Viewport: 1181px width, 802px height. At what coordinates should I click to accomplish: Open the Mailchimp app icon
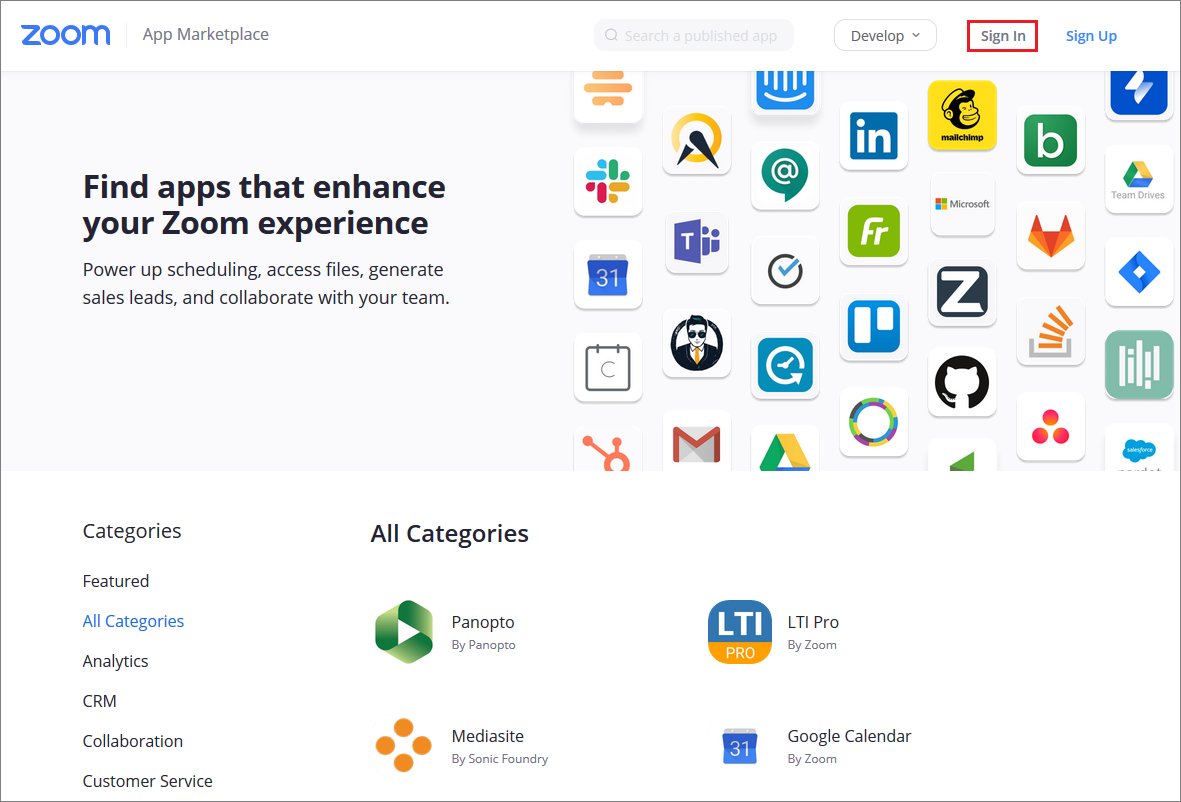(962, 115)
